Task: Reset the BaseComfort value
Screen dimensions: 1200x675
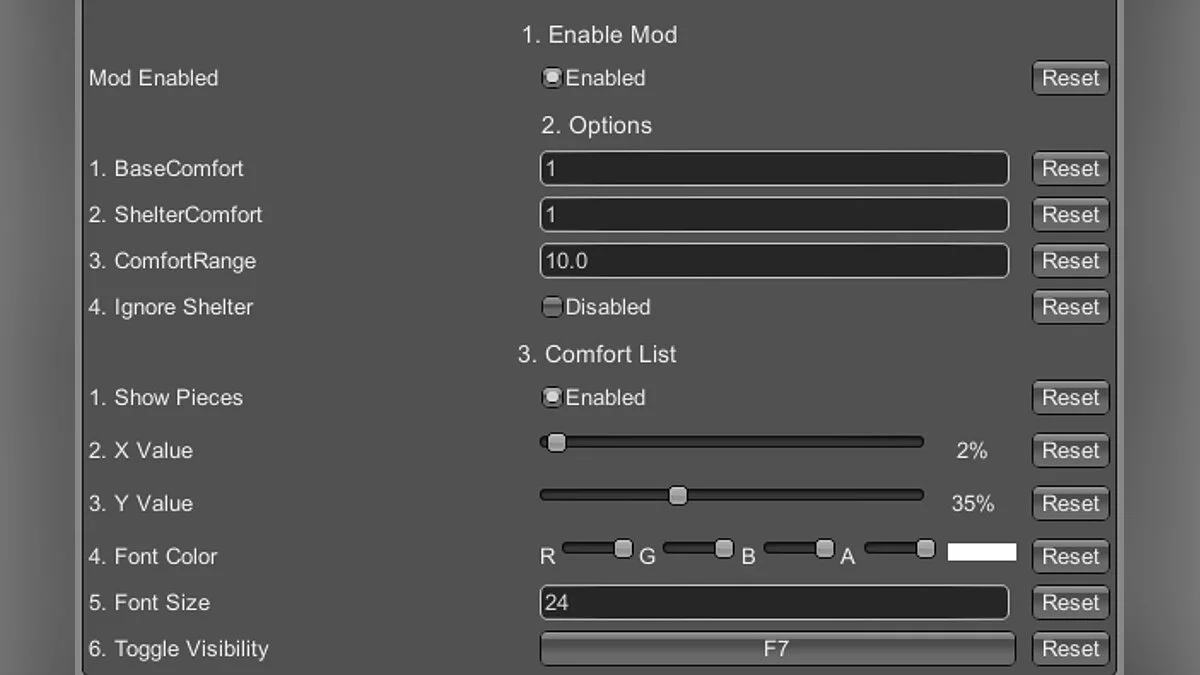Action: (1070, 169)
